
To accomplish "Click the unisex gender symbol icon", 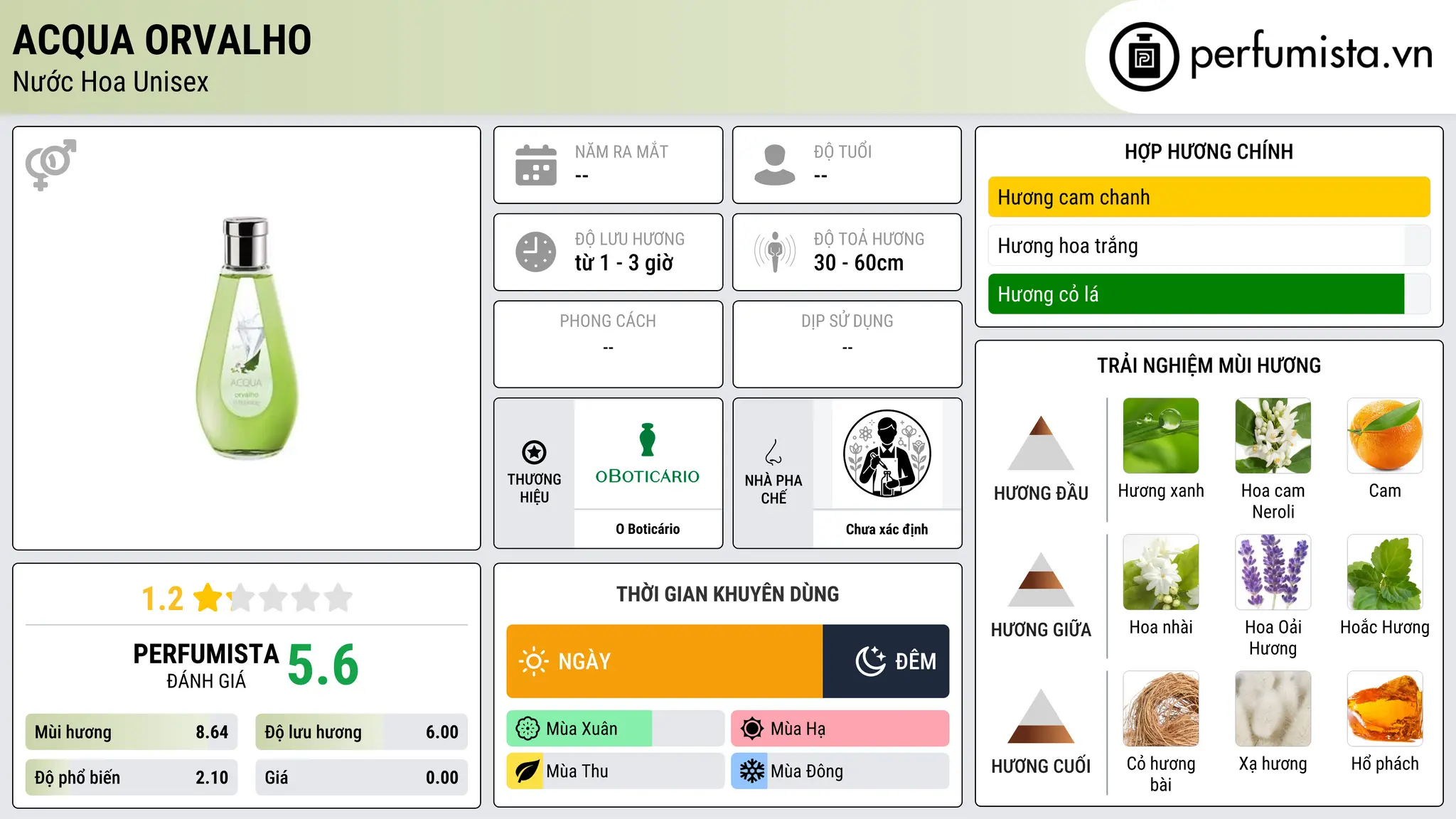I will pos(50,164).
